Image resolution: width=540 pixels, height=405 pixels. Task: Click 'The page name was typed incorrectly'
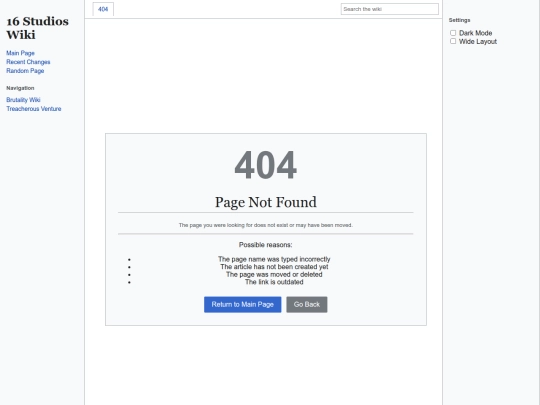[x=274, y=259]
